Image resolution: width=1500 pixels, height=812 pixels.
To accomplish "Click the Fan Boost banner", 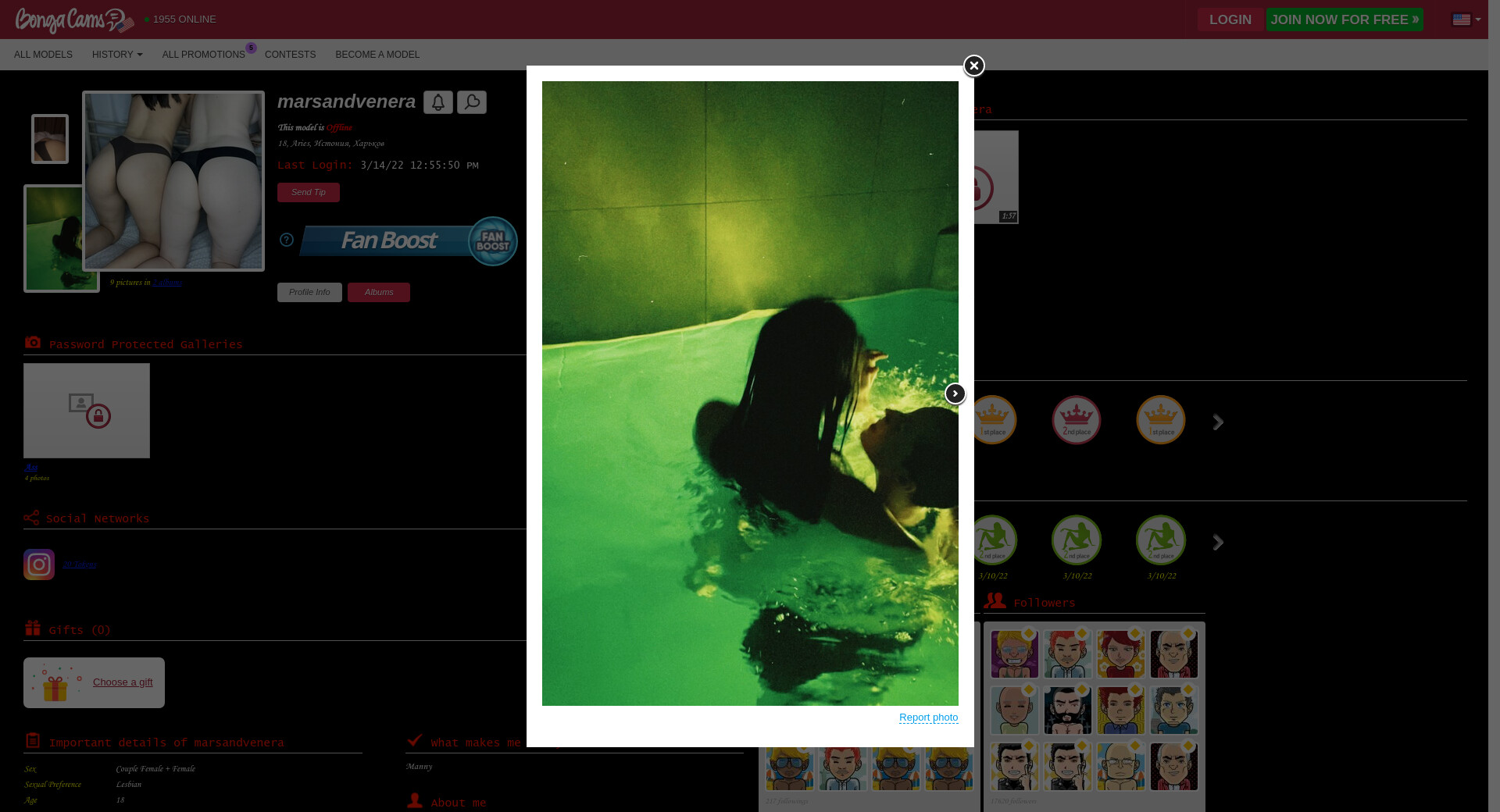I will pos(409,241).
